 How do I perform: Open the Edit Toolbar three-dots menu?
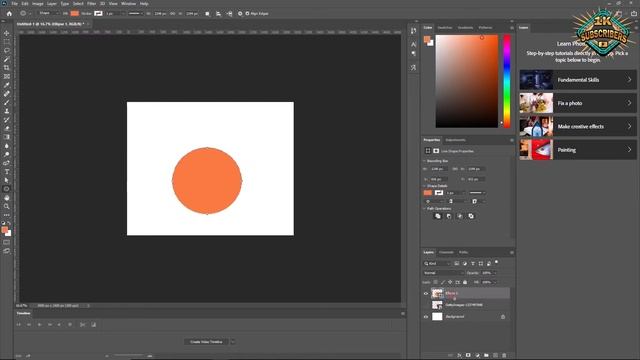pyautogui.click(x=7, y=215)
